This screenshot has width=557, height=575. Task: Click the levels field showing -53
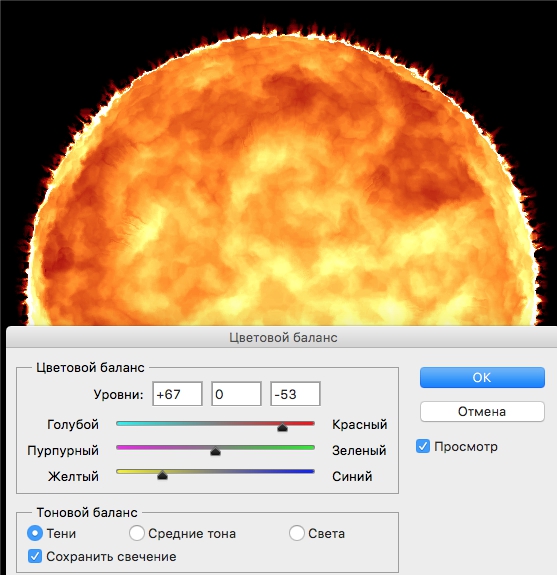(295, 394)
